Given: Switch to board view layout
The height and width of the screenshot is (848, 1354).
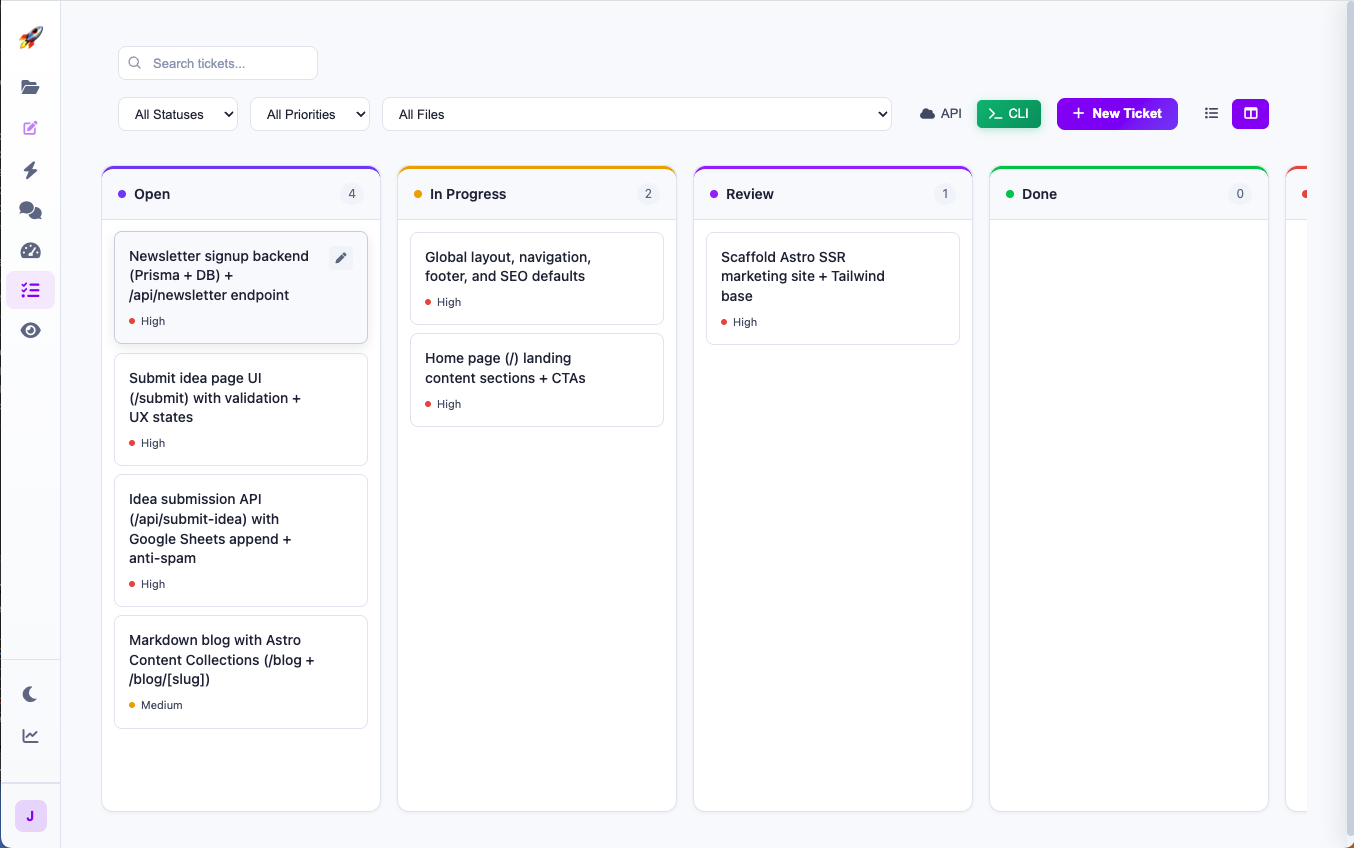Looking at the screenshot, I should click(1249, 113).
